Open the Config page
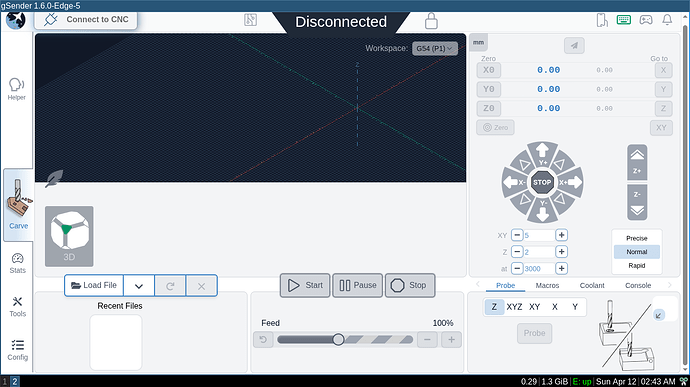Viewport: 690px width, 387px height. (x=18, y=350)
